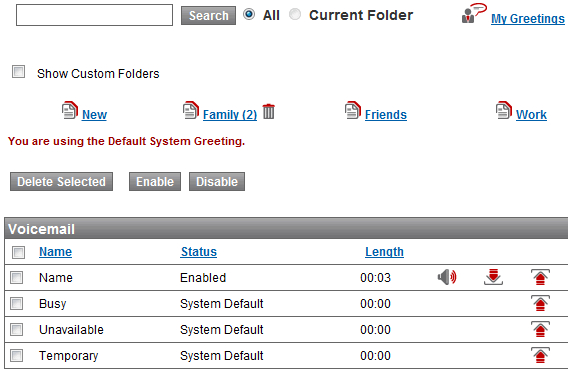Click the Work folder document icon
The image size is (573, 373).
pos(504,110)
